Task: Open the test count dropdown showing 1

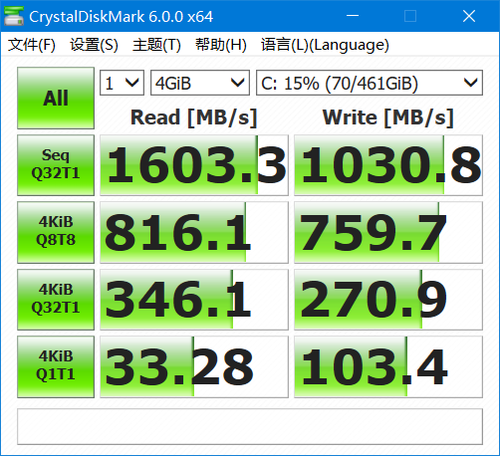Action: click(122, 83)
